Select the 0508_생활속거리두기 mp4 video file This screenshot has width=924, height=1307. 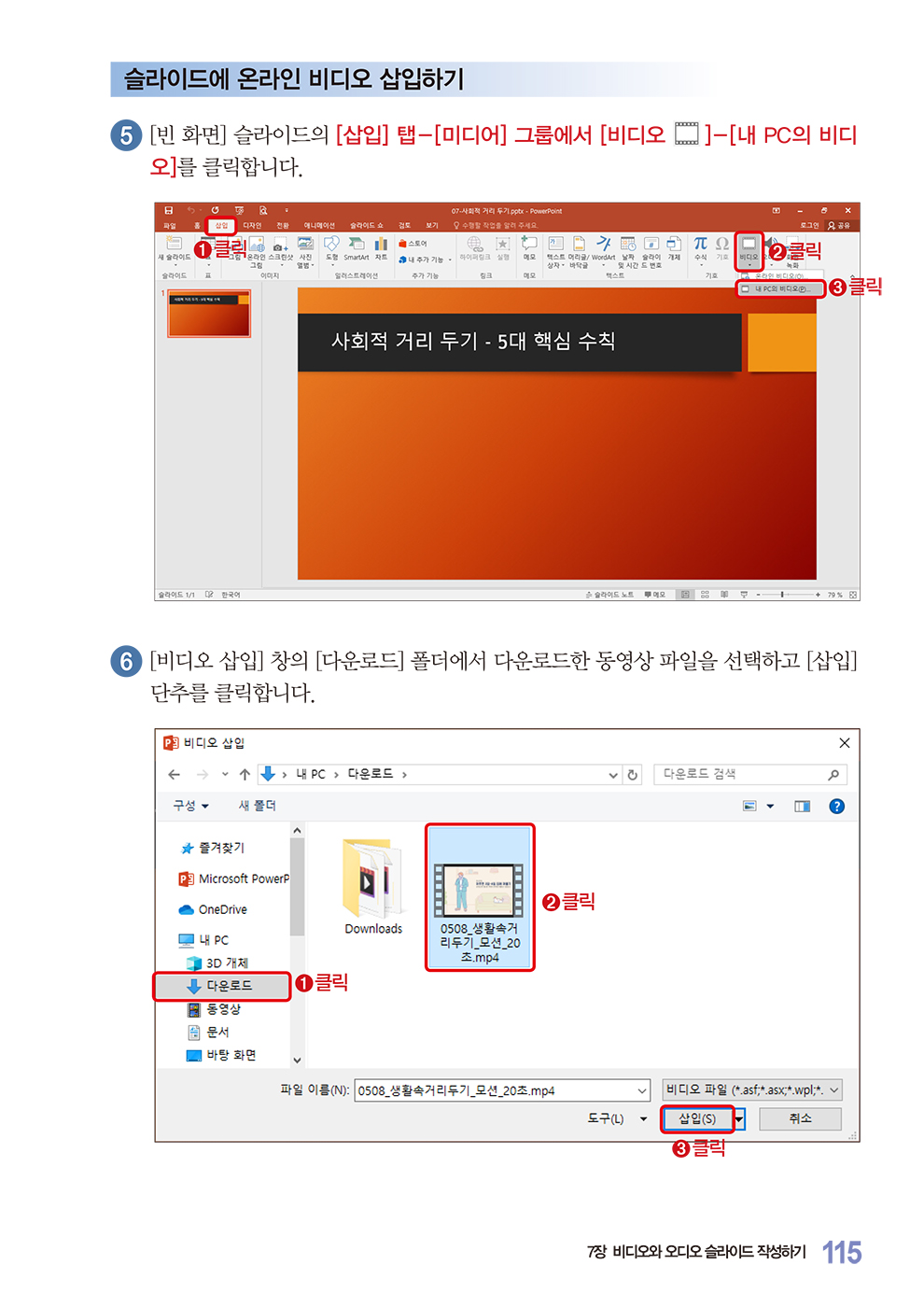(480, 898)
